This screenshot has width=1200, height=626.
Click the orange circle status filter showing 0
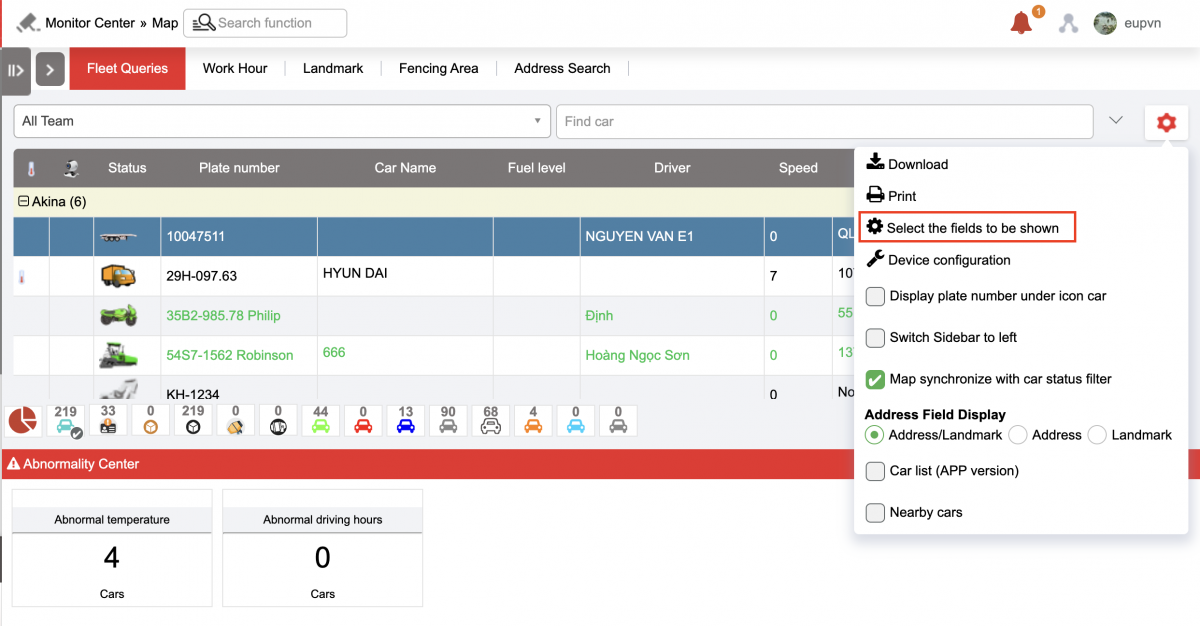pos(150,420)
